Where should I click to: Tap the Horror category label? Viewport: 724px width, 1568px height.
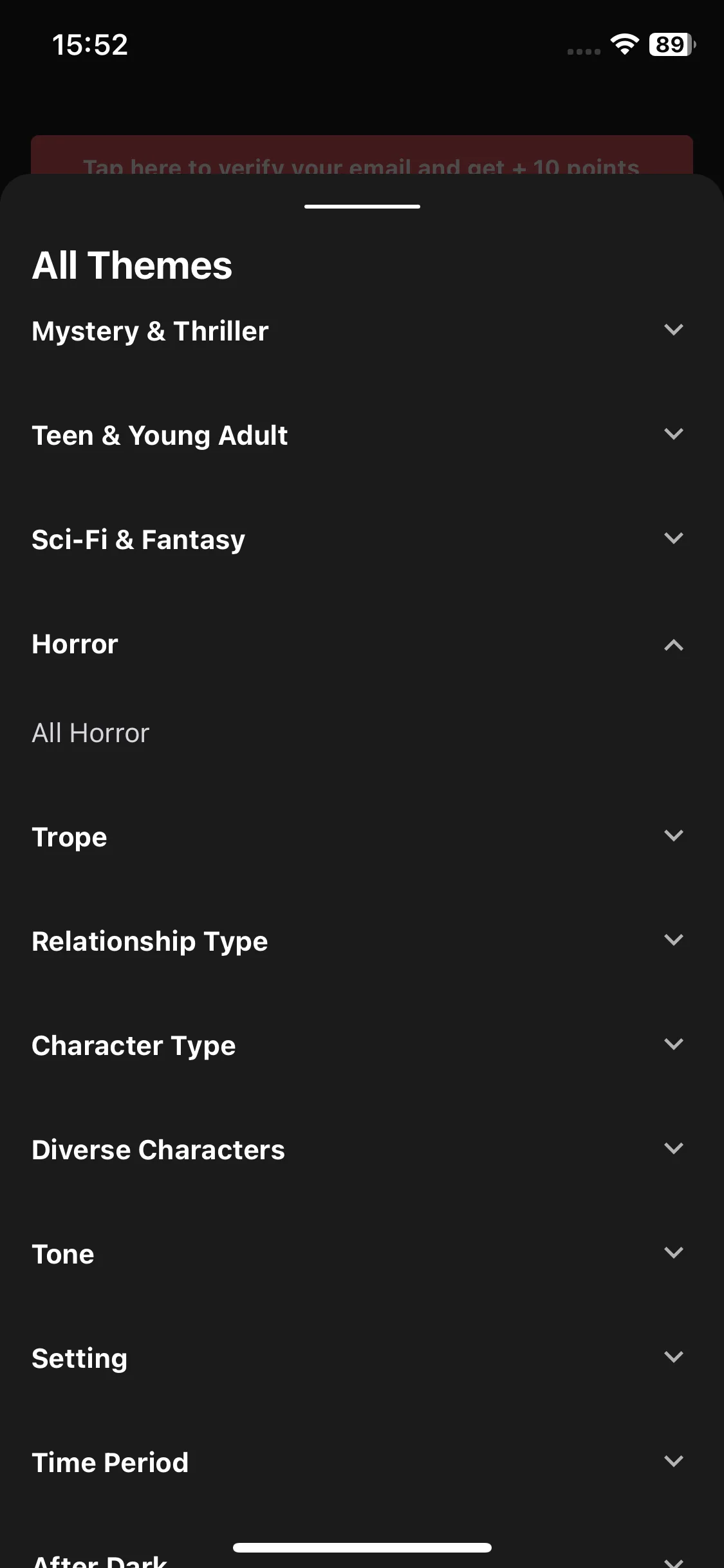click(75, 644)
